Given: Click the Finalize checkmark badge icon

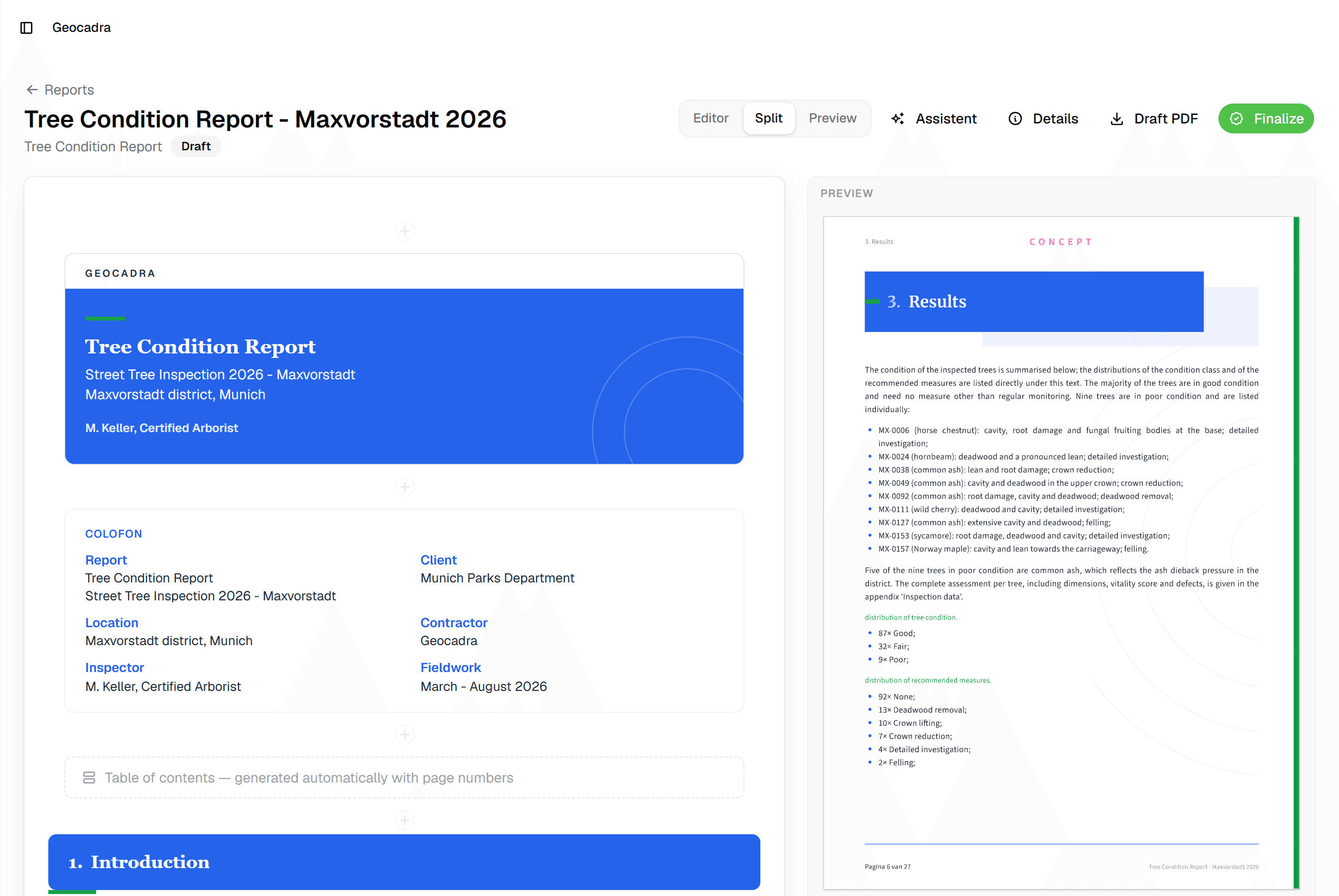Looking at the screenshot, I should click(x=1236, y=118).
